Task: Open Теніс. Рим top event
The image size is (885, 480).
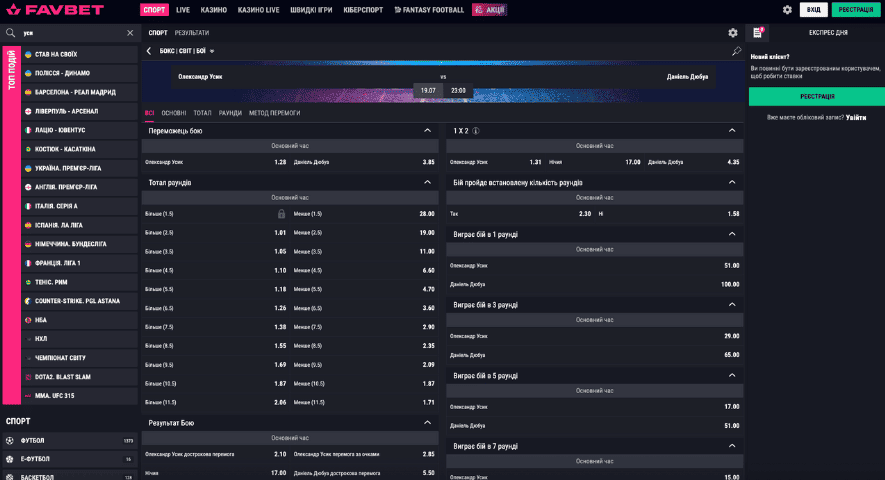Action: pyautogui.click(x=80, y=282)
